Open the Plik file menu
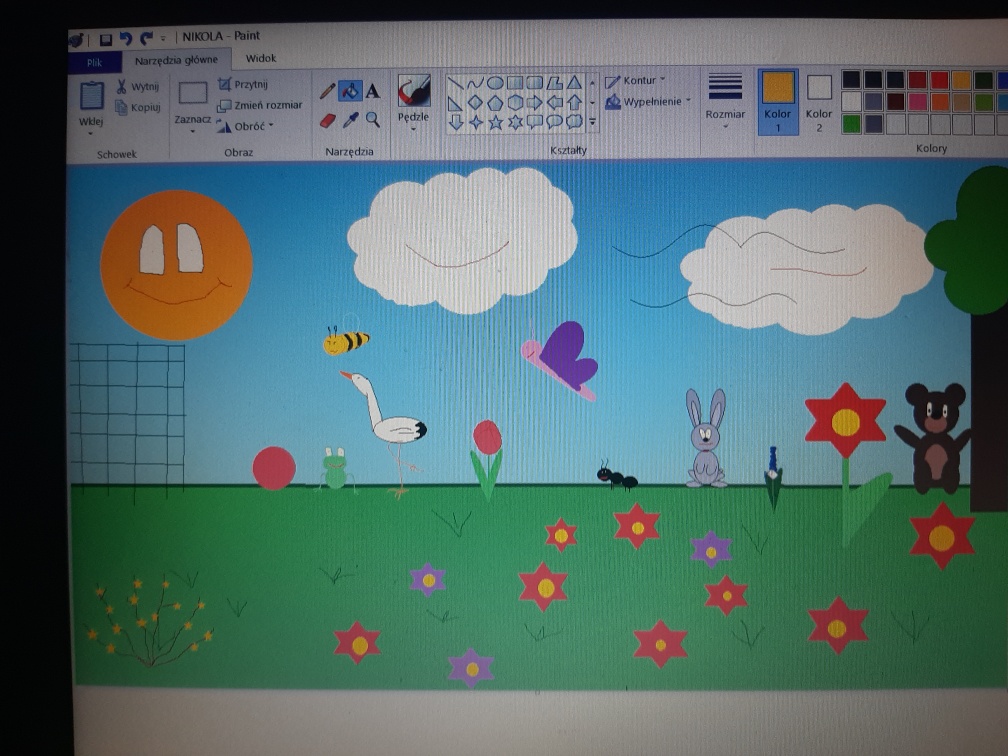This screenshot has height=756, width=1008. [x=94, y=62]
